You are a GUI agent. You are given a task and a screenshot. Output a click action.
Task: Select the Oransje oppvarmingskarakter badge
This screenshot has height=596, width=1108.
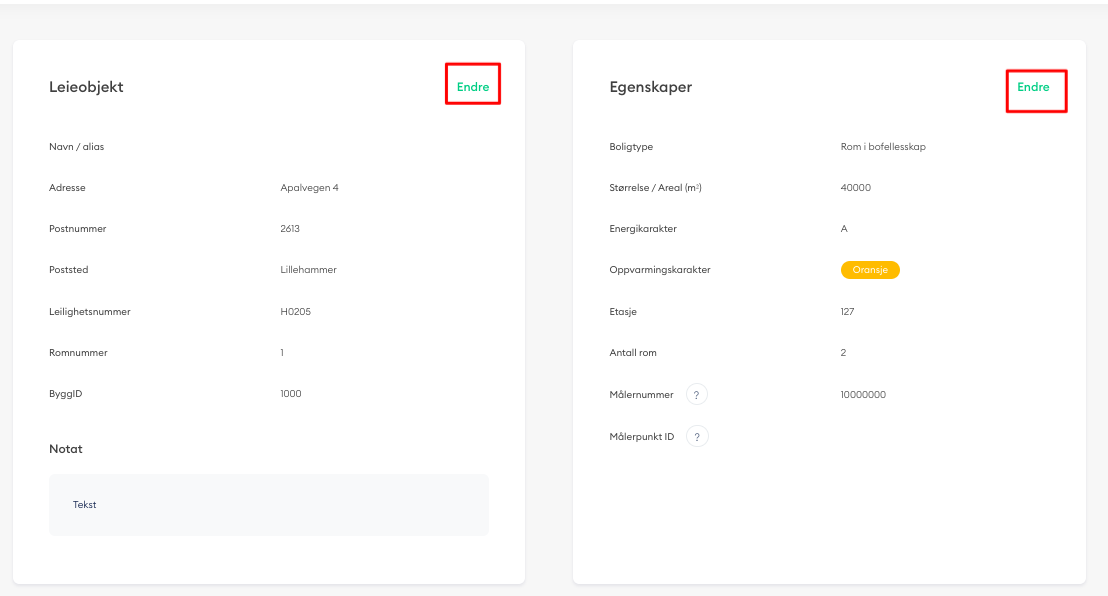870,269
